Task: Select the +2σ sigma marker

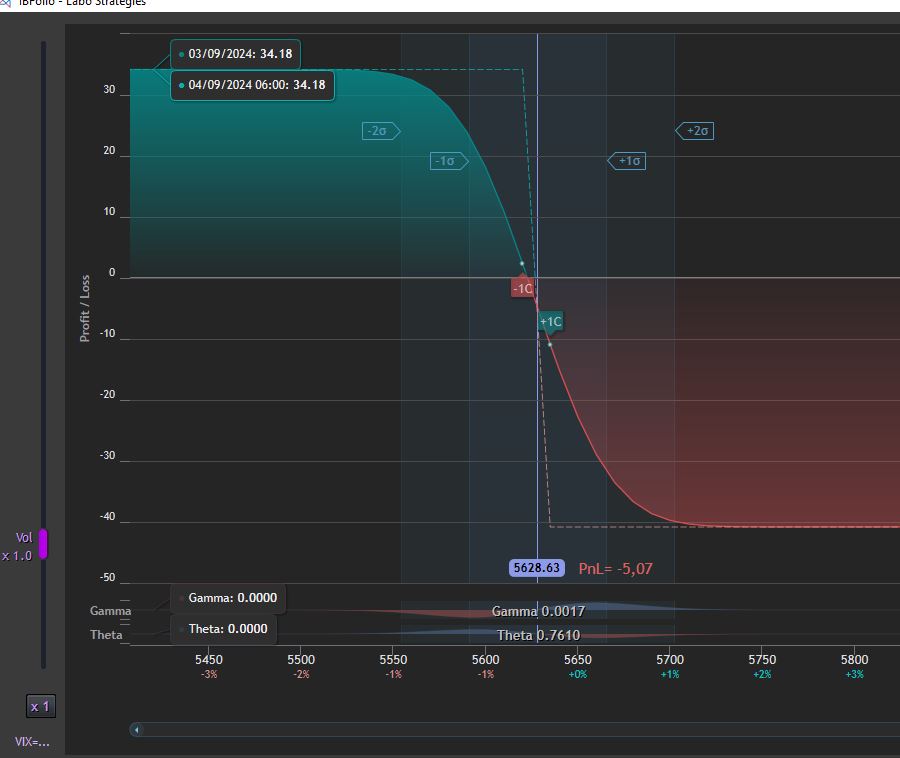Action: pyautogui.click(x=695, y=131)
